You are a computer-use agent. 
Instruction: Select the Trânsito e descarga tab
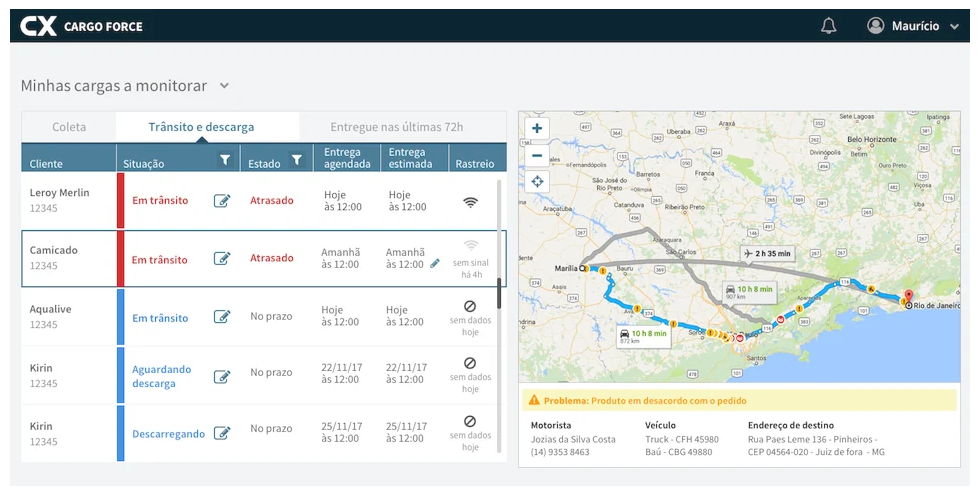[201, 127]
